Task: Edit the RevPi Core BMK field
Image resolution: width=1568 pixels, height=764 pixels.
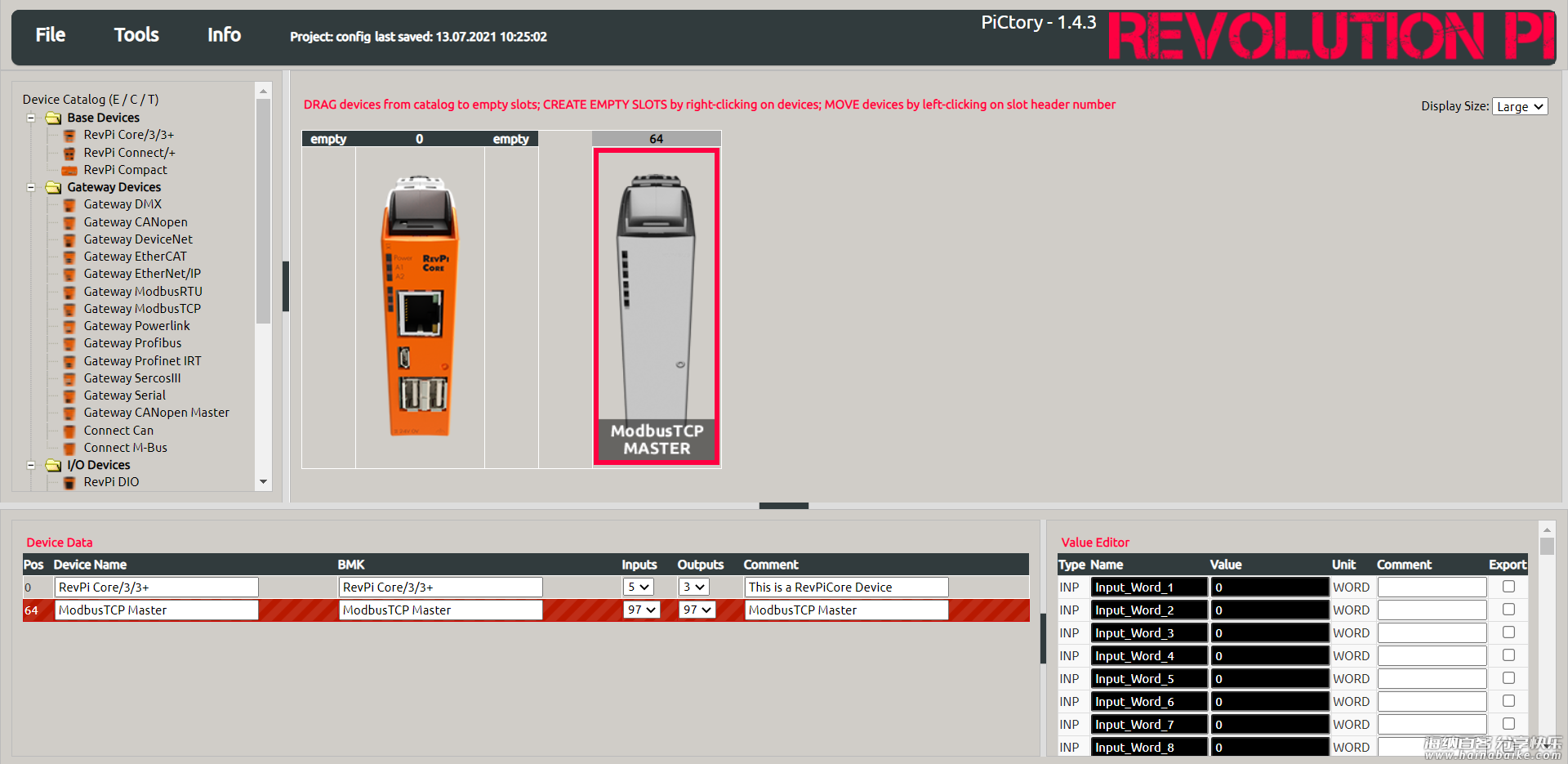Action: (441, 587)
